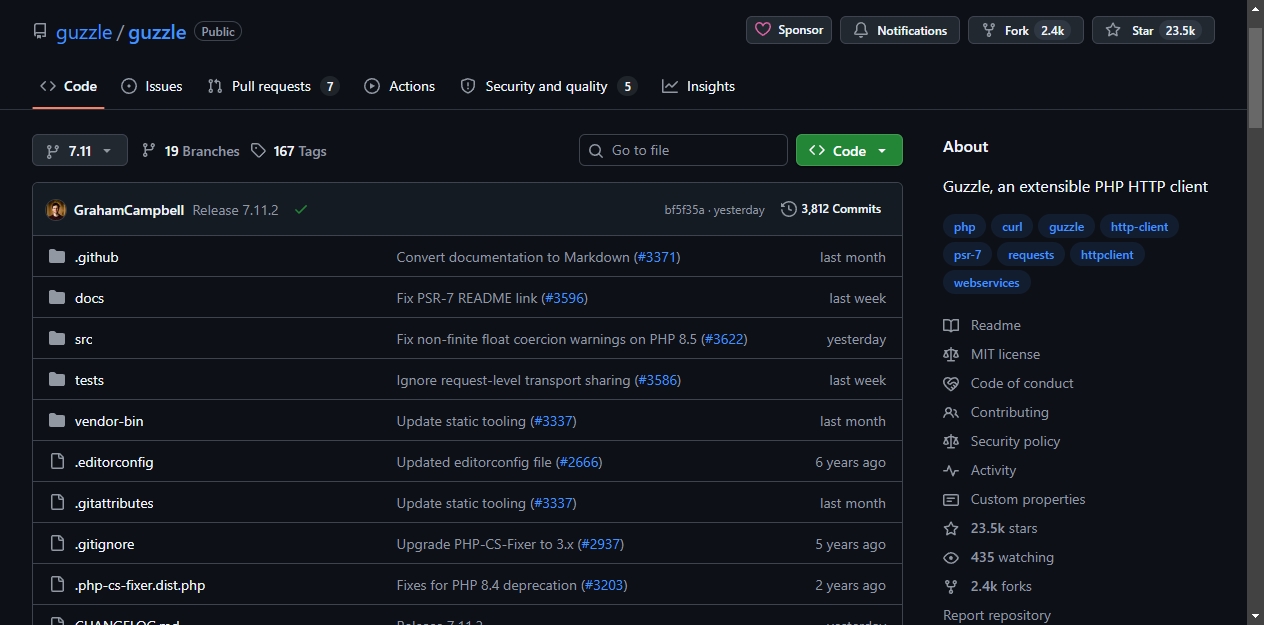
Task: Click the GrahamCampbell avatar image
Action: (56, 210)
